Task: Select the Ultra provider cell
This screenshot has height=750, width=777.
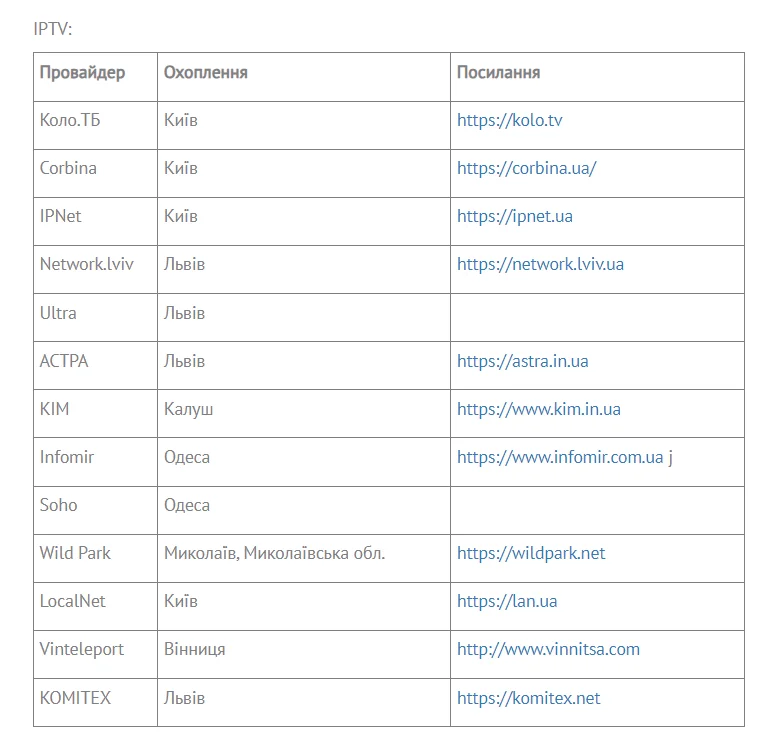Action: point(58,313)
